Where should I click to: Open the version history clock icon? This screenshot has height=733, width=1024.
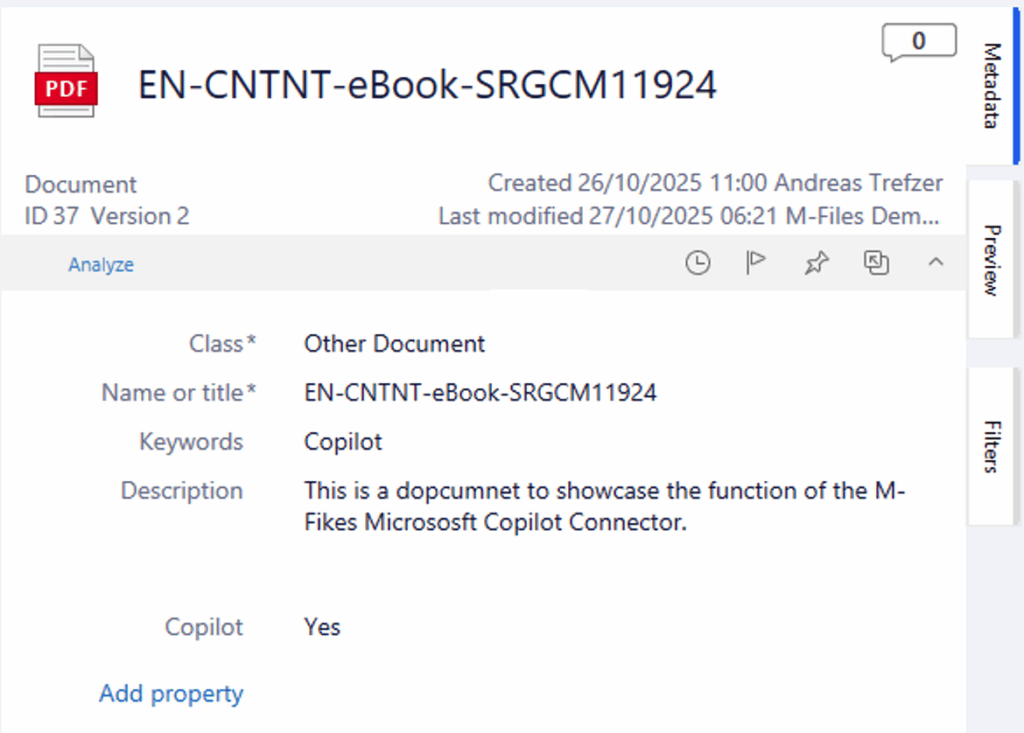697,263
